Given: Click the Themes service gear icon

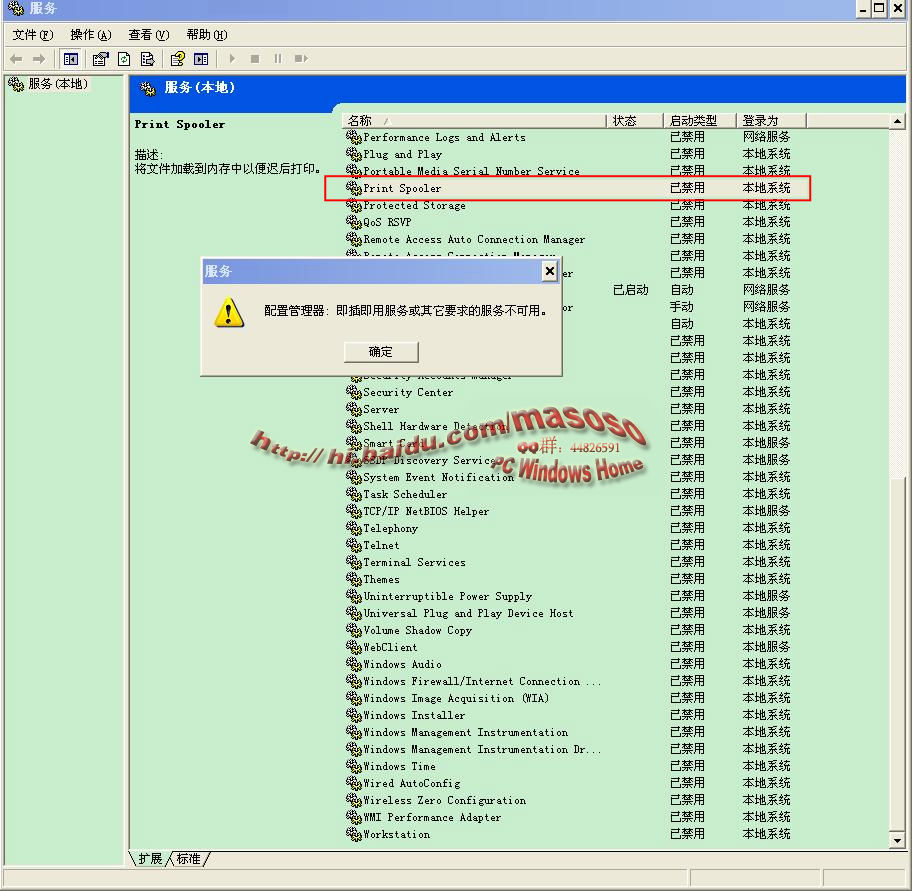Looking at the screenshot, I should [x=354, y=579].
